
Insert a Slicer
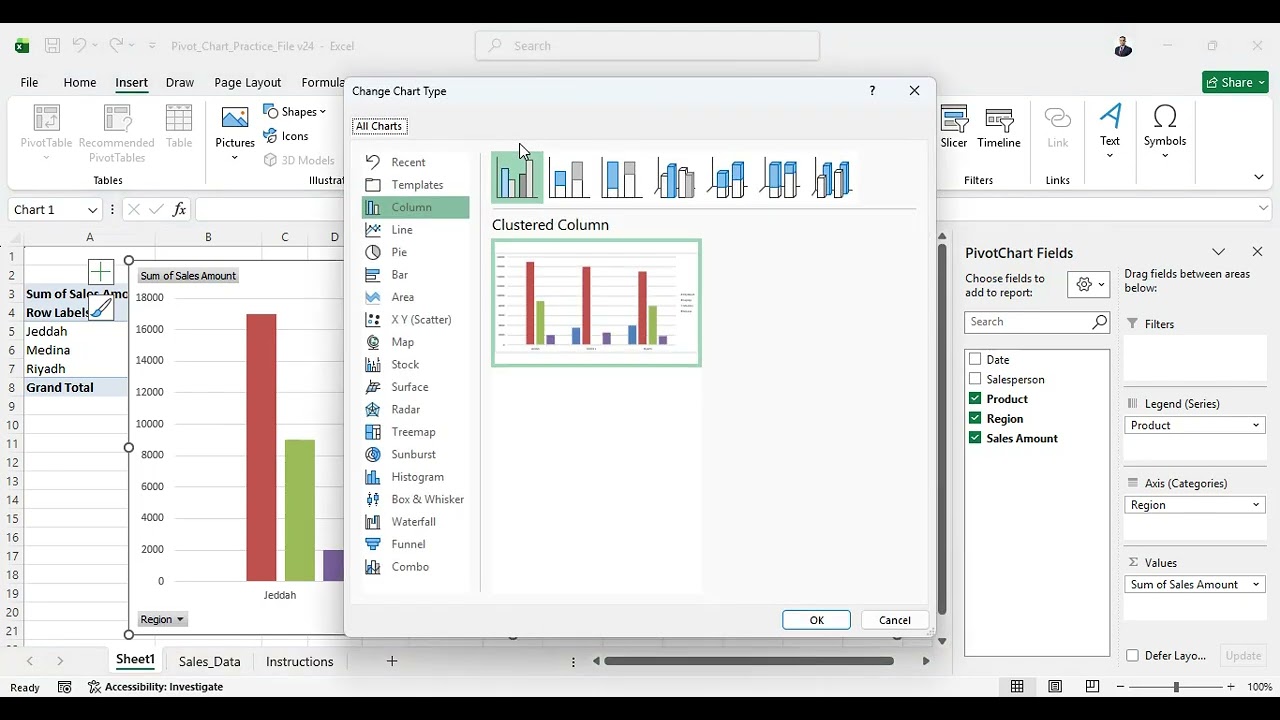click(x=954, y=128)
